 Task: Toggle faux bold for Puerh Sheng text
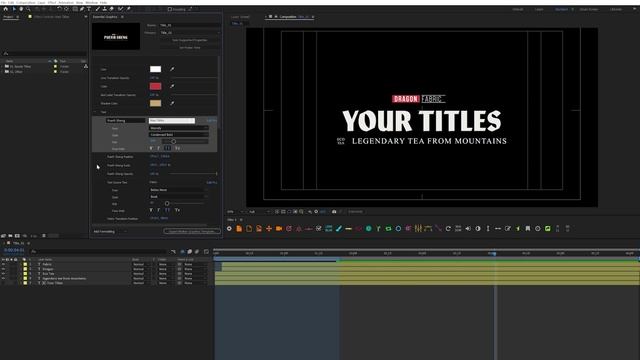pos(151,148)
